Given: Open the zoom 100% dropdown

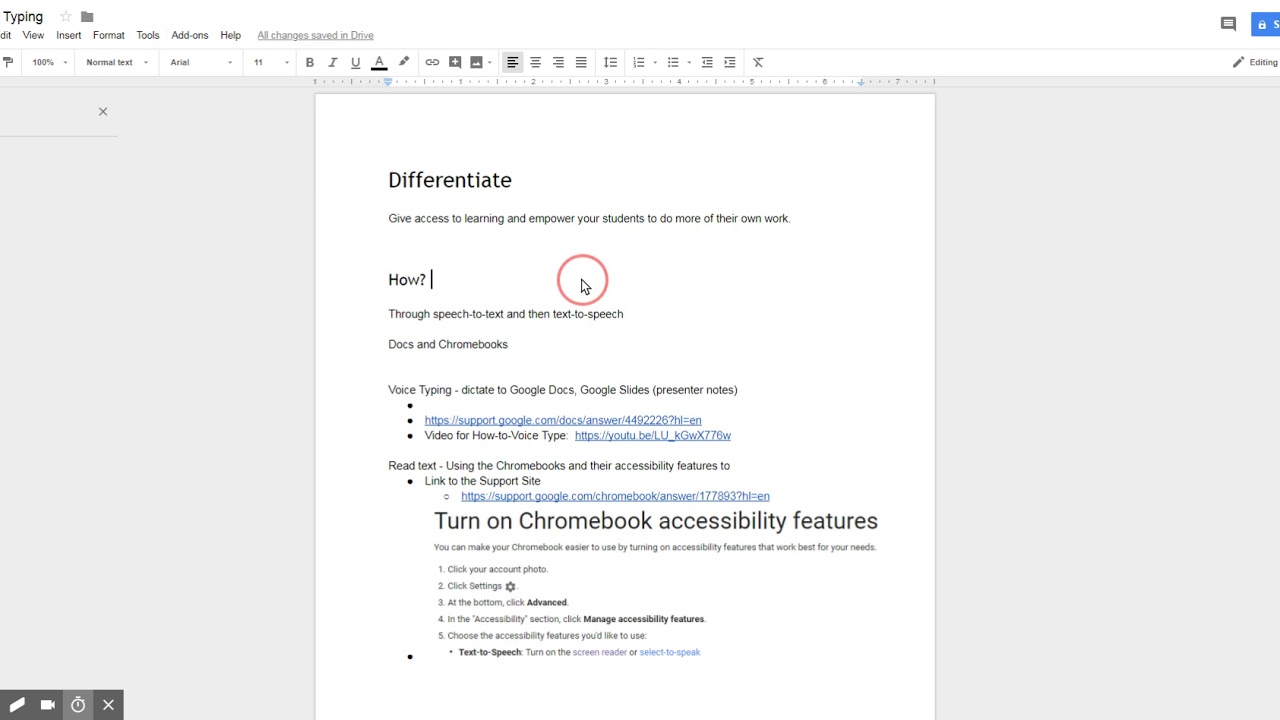Looking at the screenshot, I should 50,62.
